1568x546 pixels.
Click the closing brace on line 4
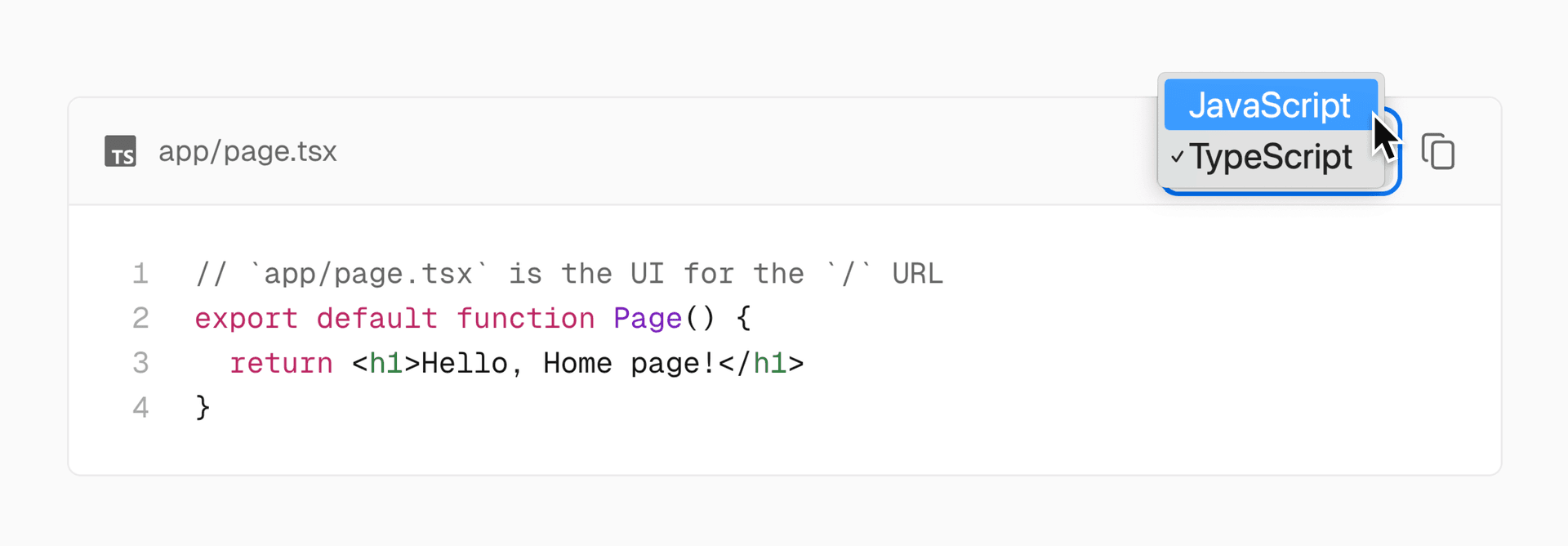(203, 407)
